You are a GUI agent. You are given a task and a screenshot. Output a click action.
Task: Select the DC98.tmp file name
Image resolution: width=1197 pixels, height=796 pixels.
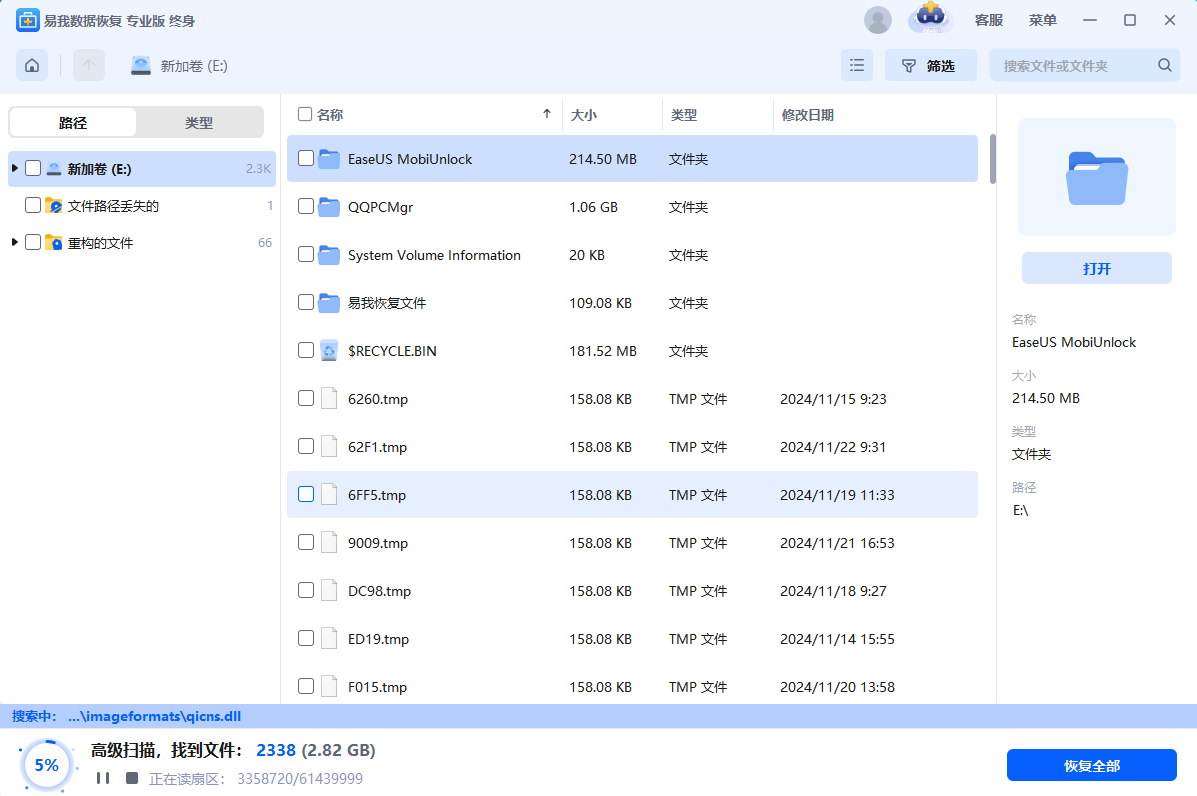pyautogui.click(x=379, y=591)
